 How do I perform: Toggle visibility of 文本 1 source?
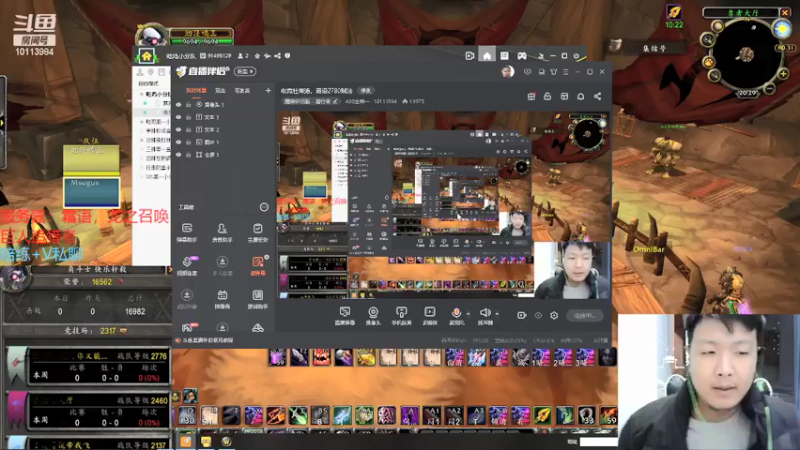(x=179, y=117)
